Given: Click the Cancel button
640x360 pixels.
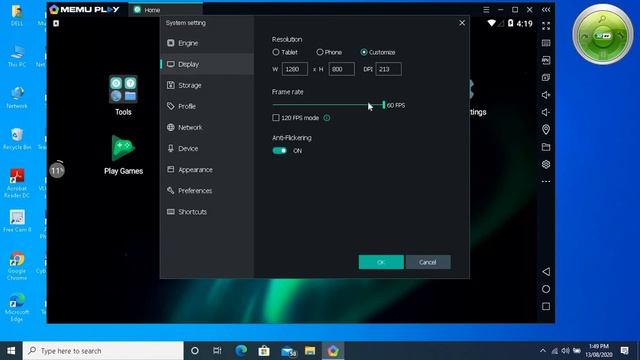Looking at the screenshot, I should pos(428,262).
